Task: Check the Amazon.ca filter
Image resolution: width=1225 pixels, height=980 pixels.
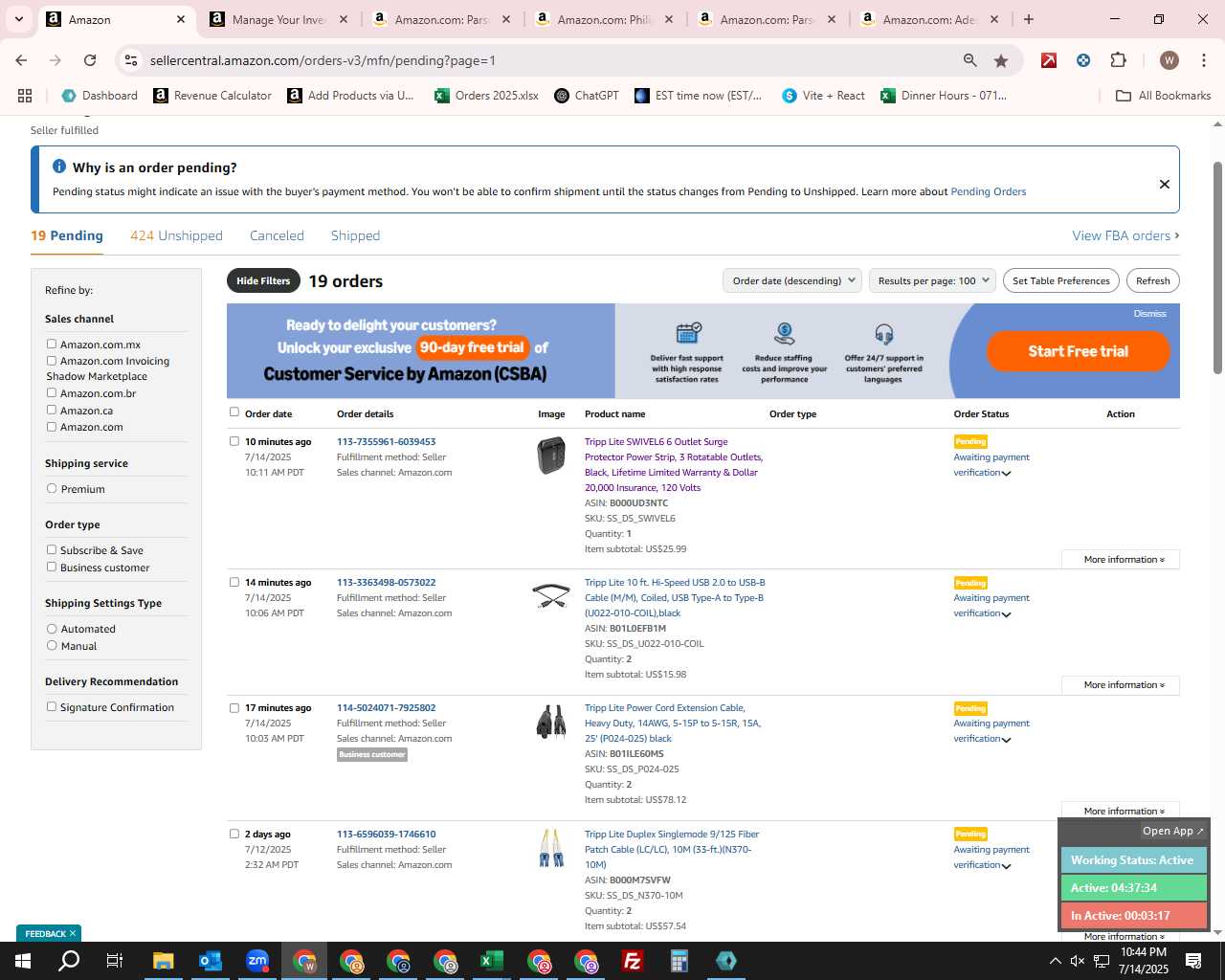Action: click(x=52, y=410)
